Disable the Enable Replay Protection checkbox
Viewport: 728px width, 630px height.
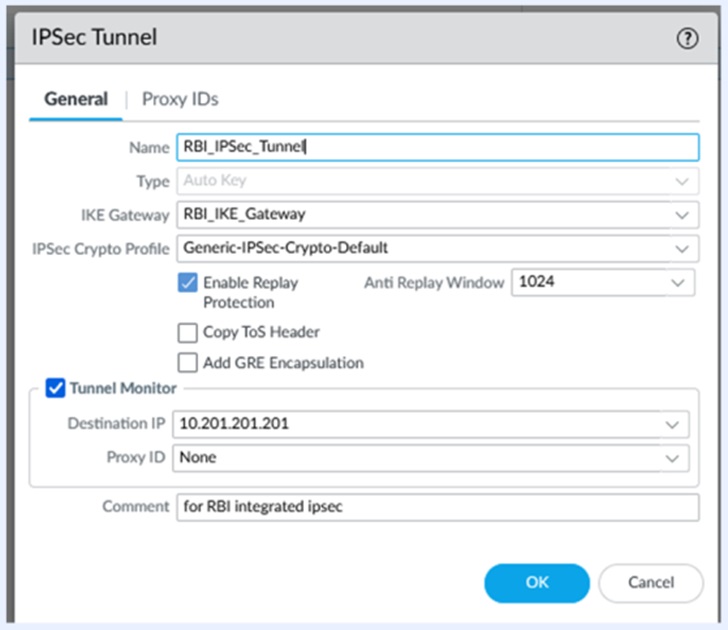coord(187,283)
